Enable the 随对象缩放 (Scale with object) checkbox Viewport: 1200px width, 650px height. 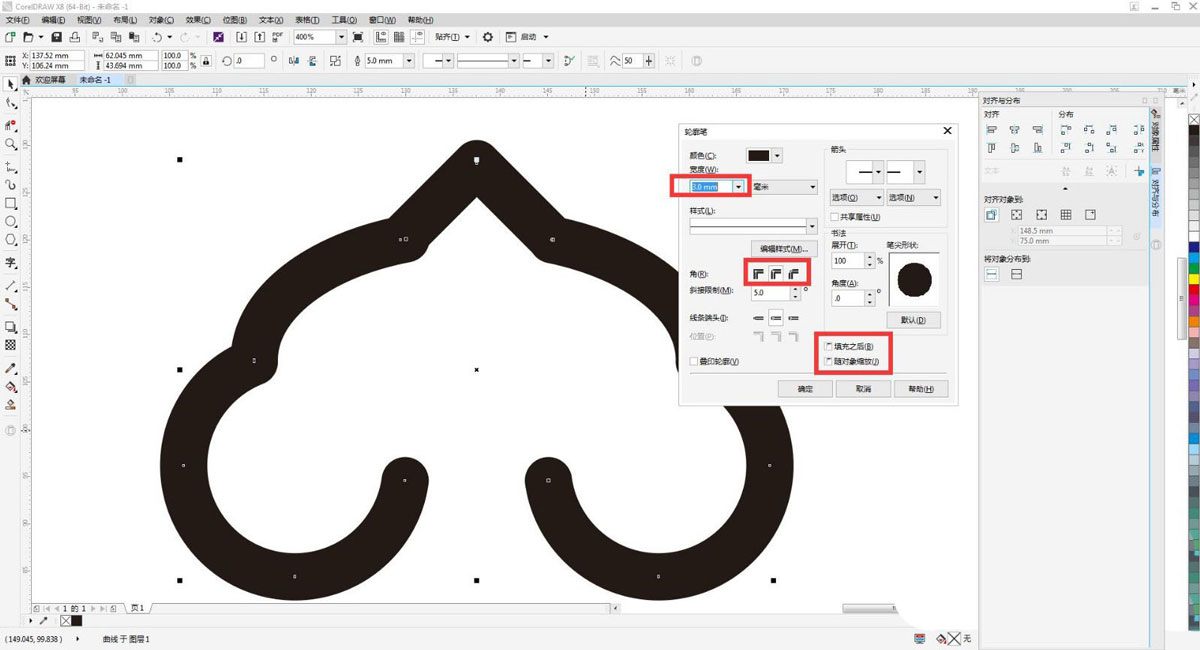click(828, 361)
